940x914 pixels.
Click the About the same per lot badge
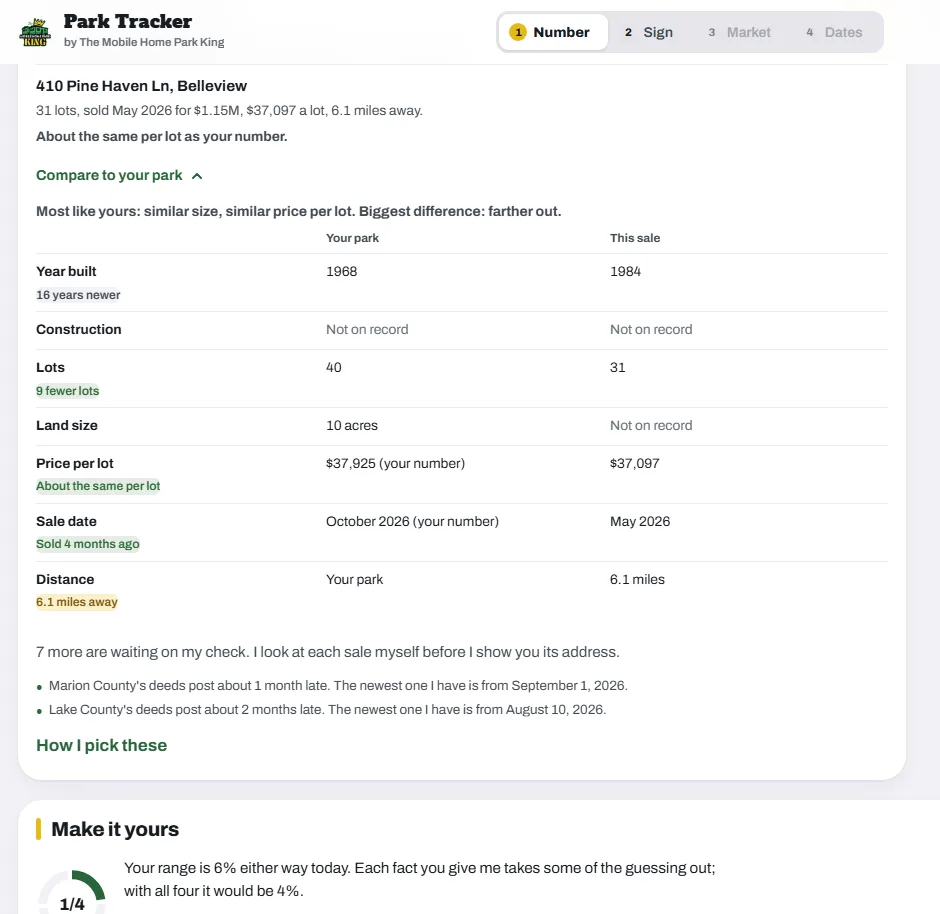[x=98, y=486]
